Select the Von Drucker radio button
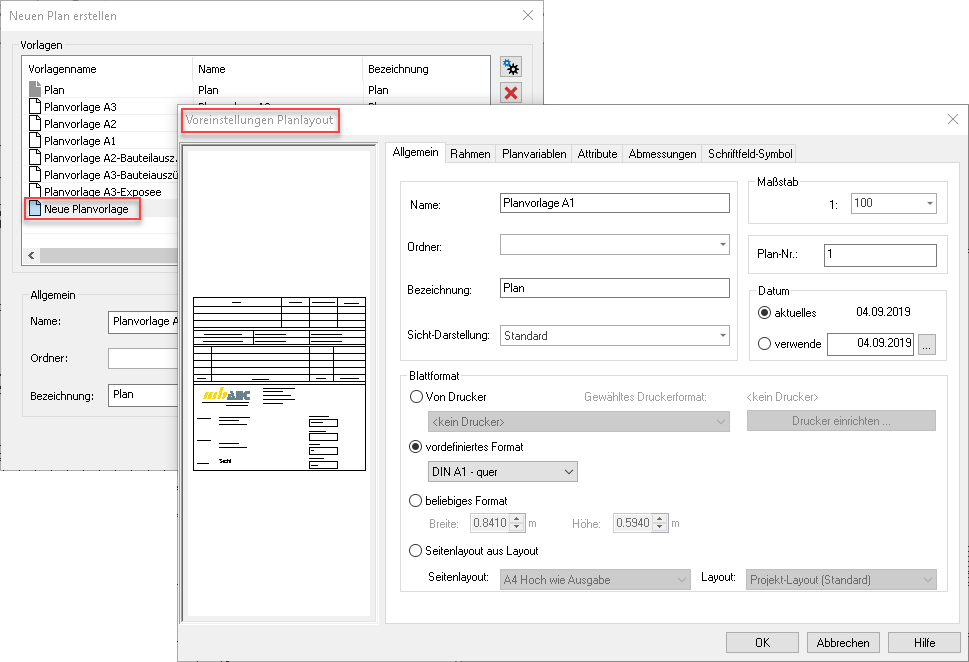Viewport: 969px width, 662px height. 416,397
